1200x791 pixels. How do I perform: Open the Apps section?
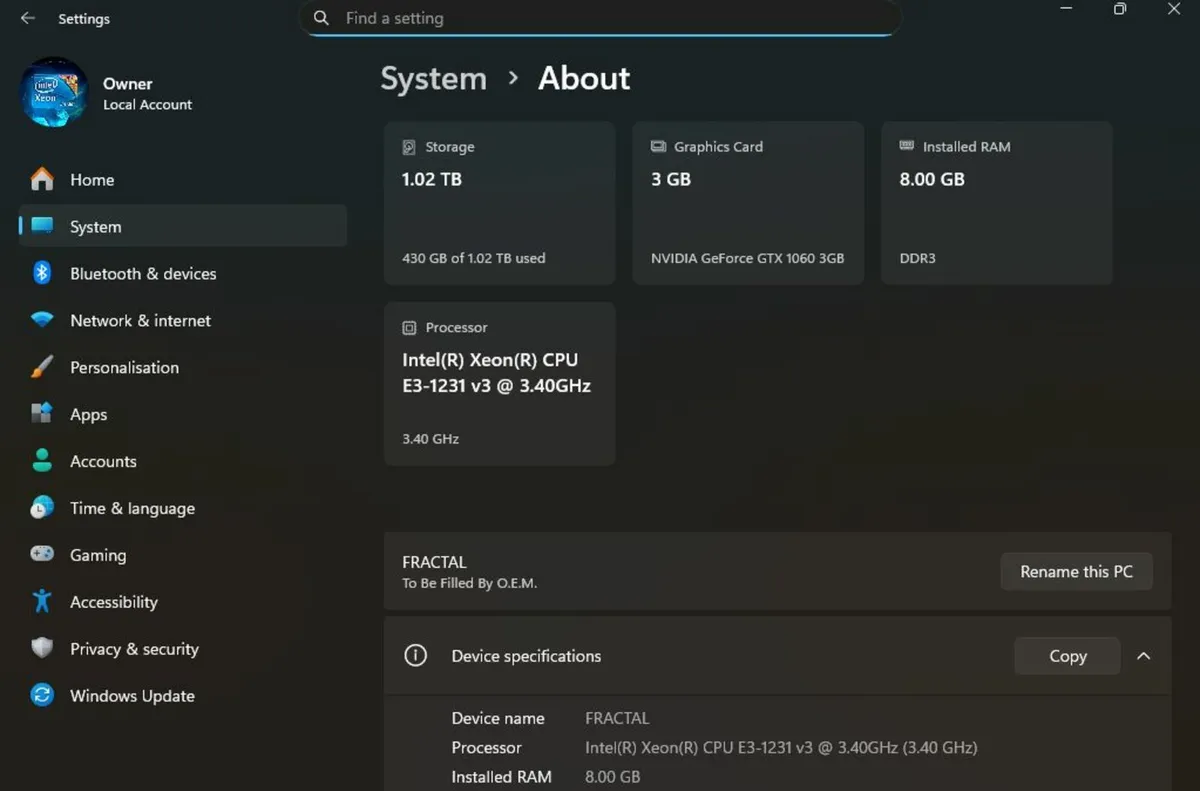(x=88, y=414)
